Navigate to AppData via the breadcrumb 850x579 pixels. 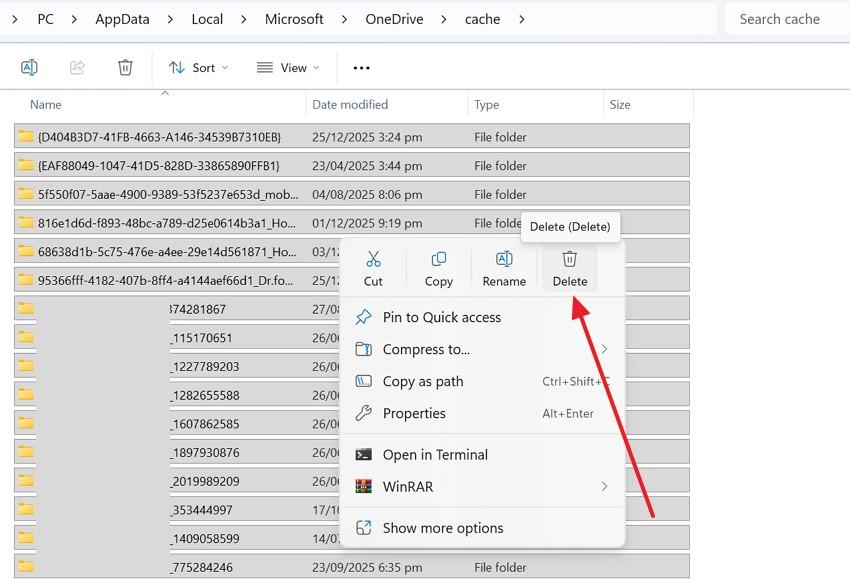122,18
